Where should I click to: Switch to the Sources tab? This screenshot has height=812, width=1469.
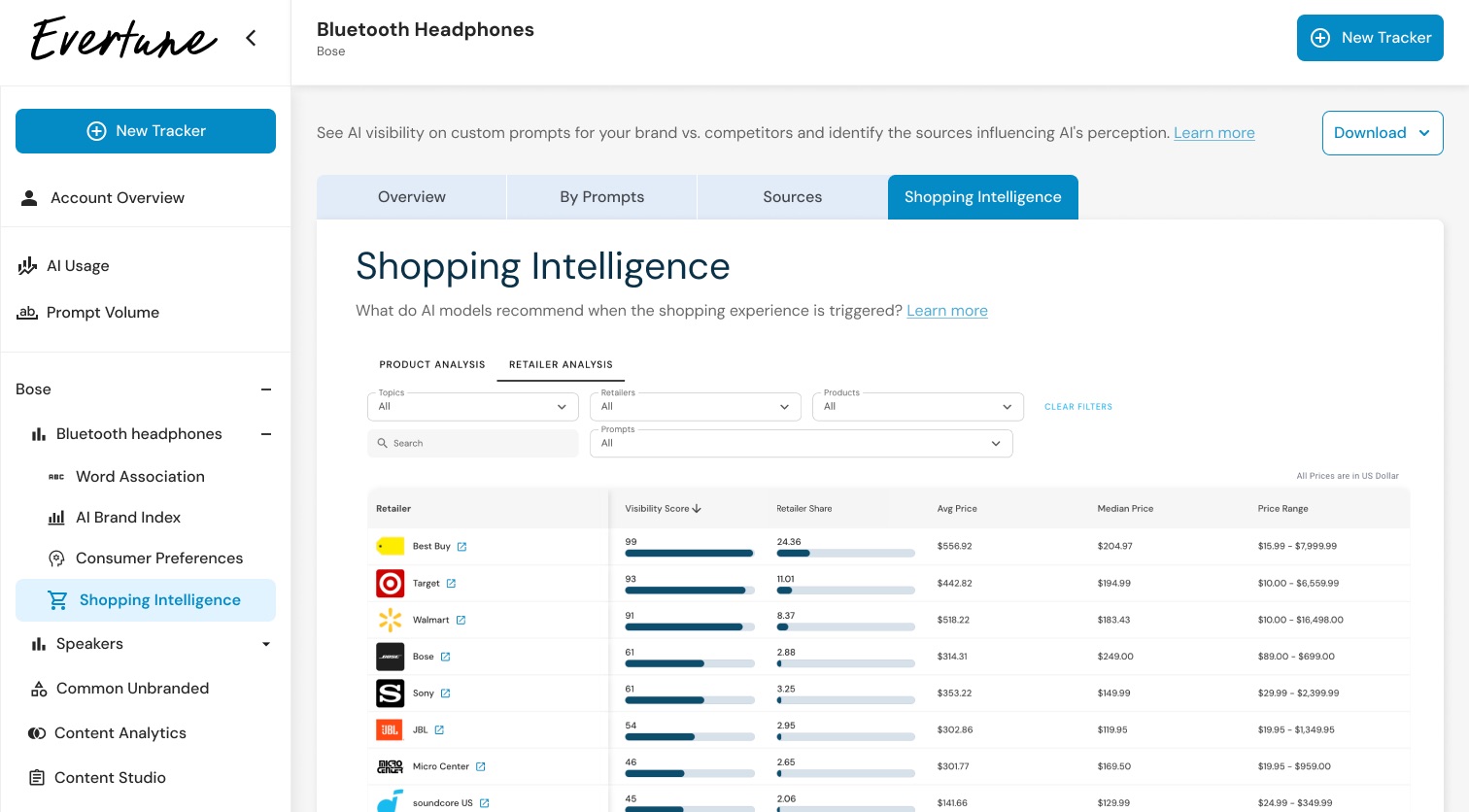(x=793, y=197)
